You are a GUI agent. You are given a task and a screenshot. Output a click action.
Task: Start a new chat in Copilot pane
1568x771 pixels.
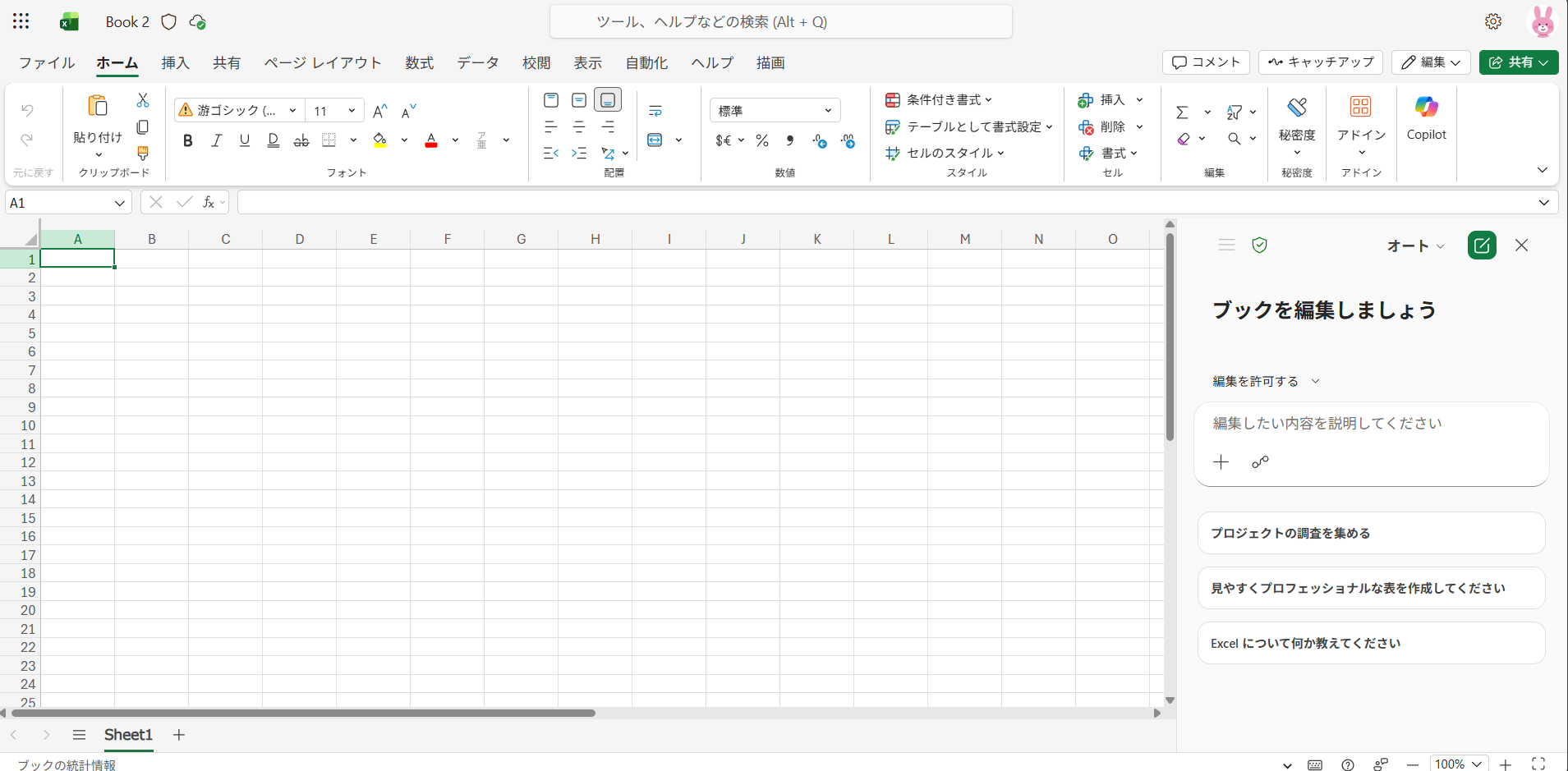[x=1482, y=246]
